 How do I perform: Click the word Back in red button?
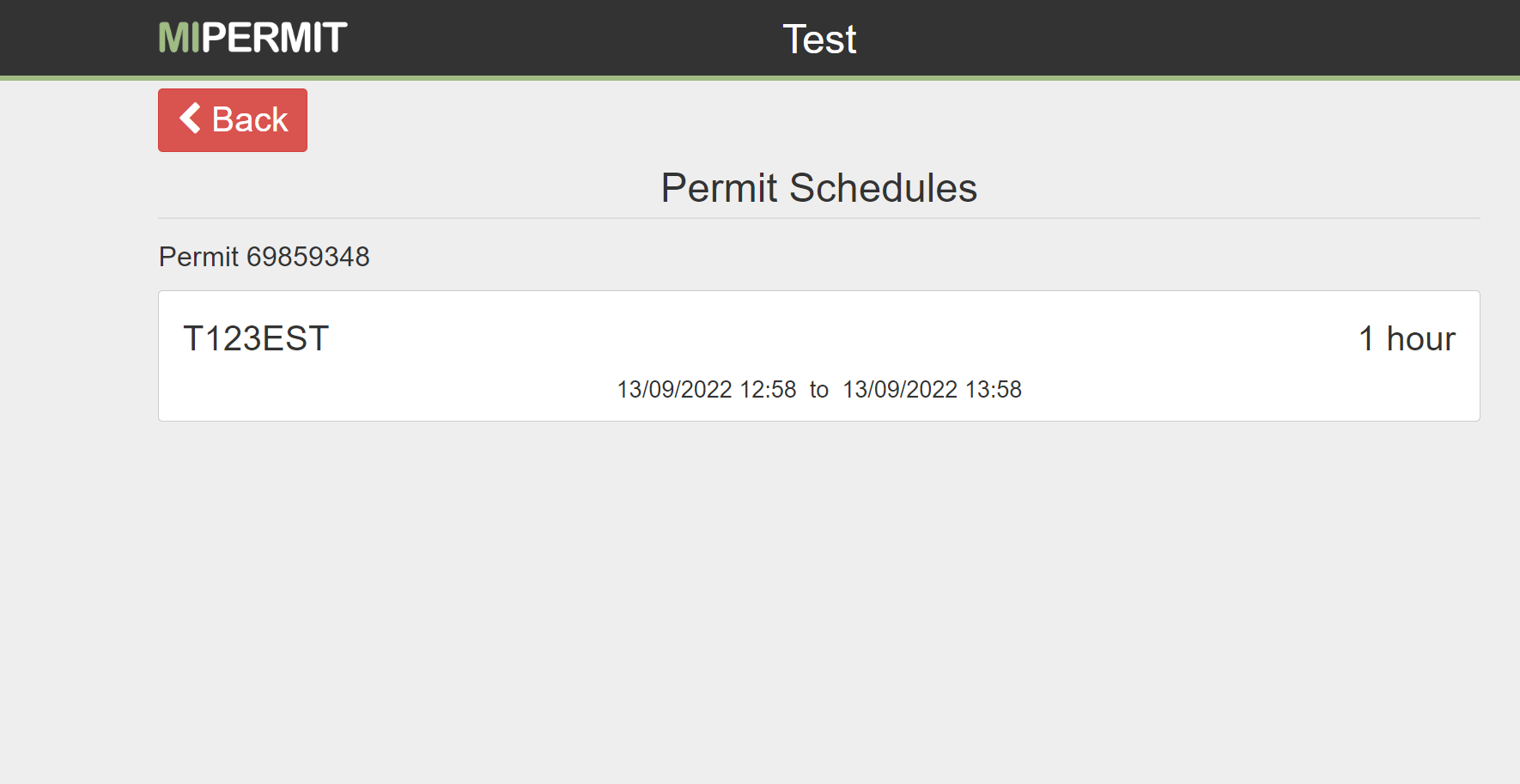click(250, 119)
